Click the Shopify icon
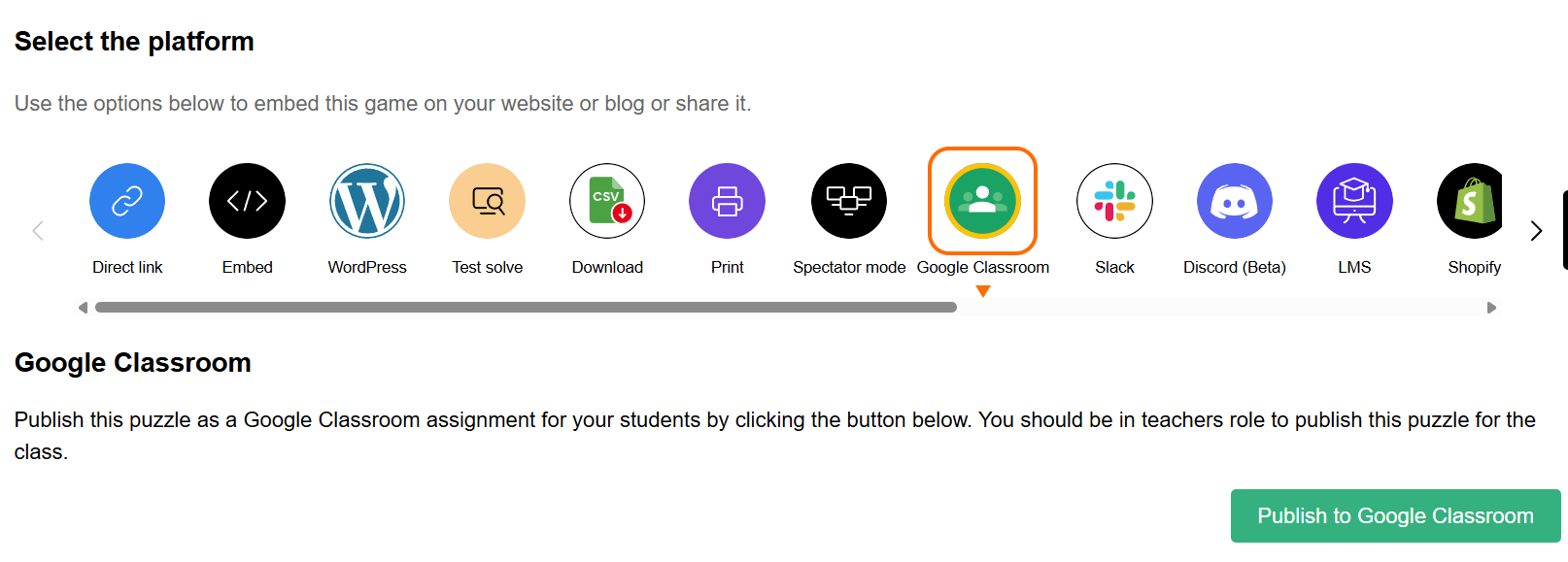Image resolution: width=1568 pixels, height=562 pixels. pos(1471,201)
